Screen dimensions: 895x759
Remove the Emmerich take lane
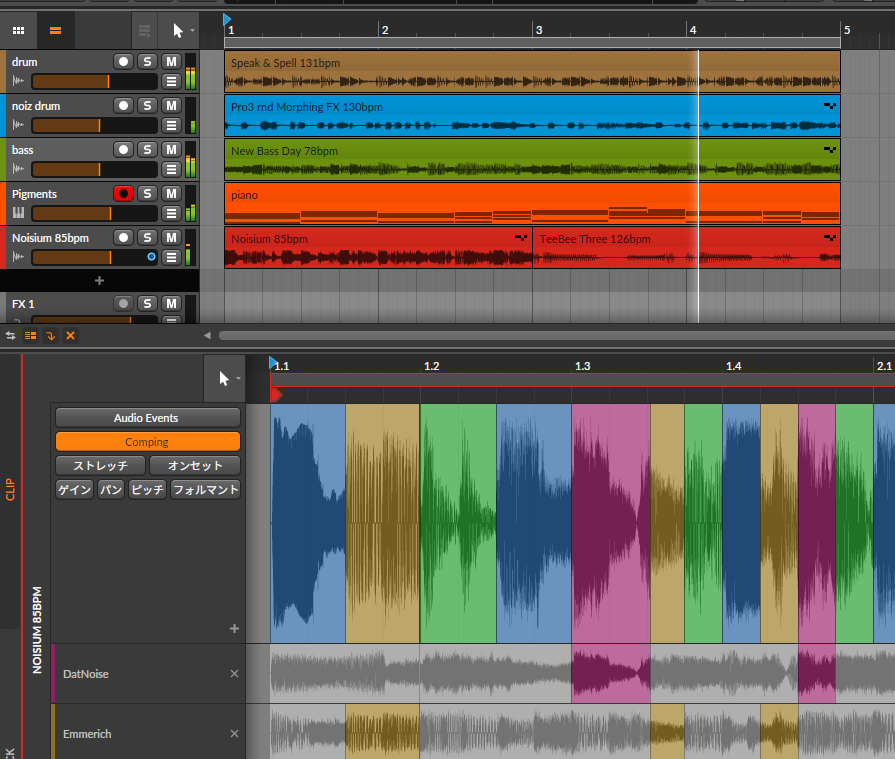click(234, 734)
